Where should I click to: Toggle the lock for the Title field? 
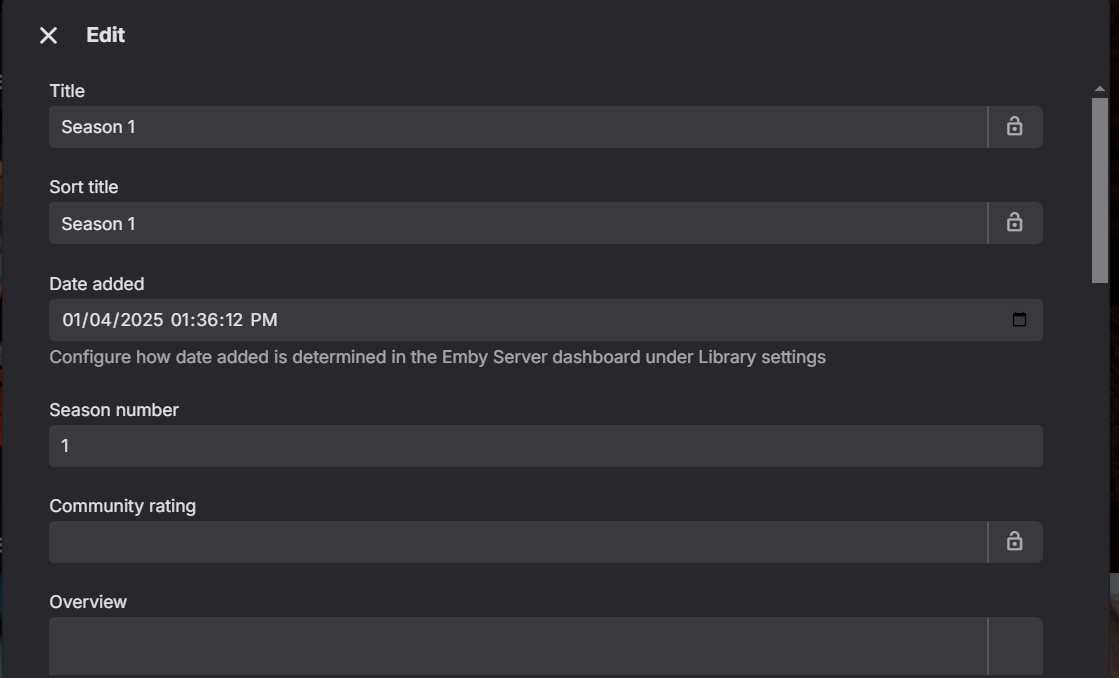1014,127
